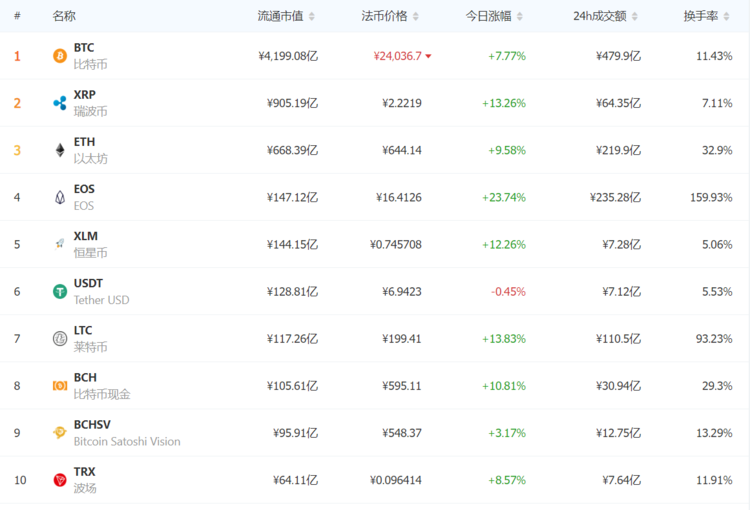This screenshot has height=510, width=750.
Task: Click TRX price ¥0.096414
Action: pos(396,480)
